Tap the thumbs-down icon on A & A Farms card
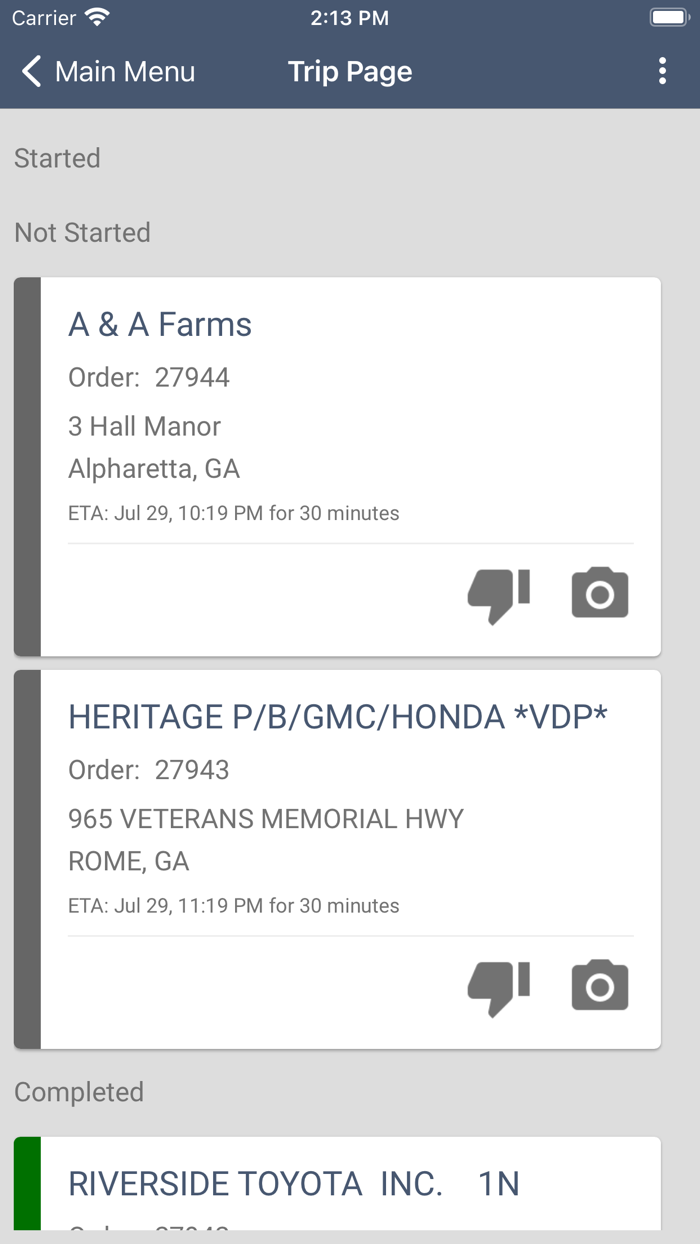The height and width of the screenshot is (1244, 700). tap(497, 594)
